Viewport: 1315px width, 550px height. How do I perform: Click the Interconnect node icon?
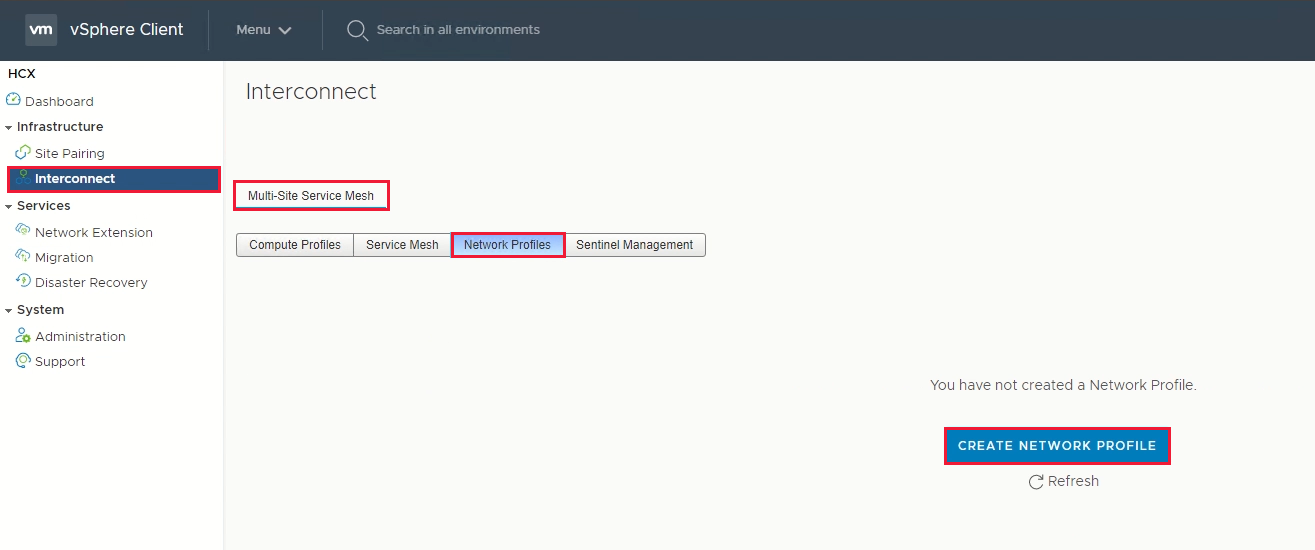click(23, 178)
